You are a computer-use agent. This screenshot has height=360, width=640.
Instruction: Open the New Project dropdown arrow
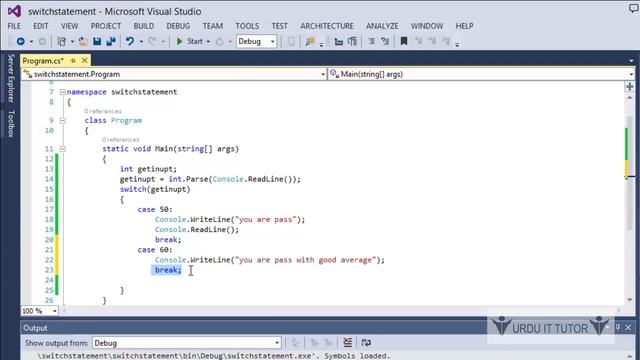point(72,42)
